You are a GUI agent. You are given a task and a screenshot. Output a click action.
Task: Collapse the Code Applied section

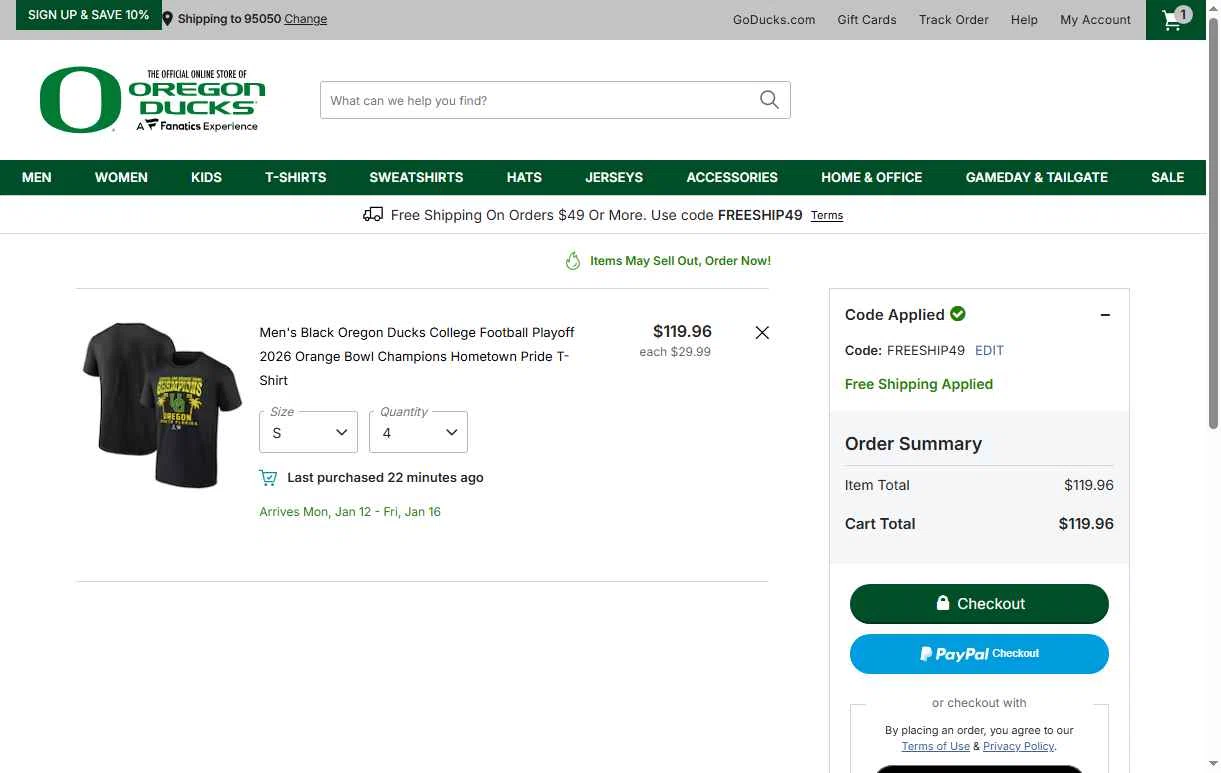1105,315
